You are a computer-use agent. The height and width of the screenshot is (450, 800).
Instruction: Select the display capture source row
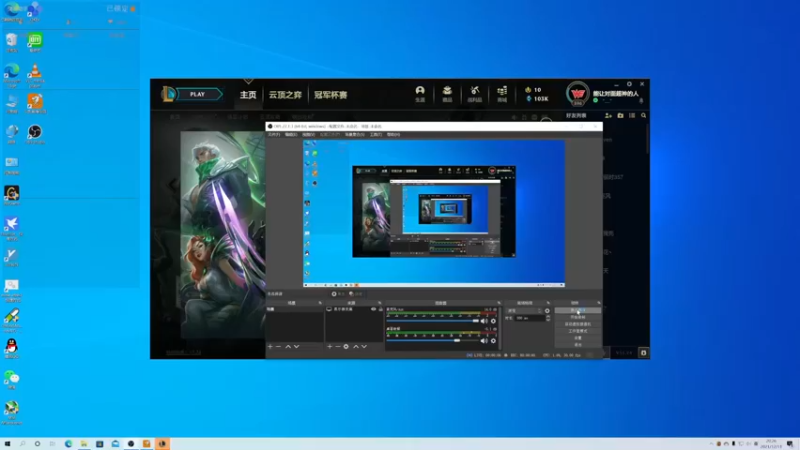coord(355,309)
